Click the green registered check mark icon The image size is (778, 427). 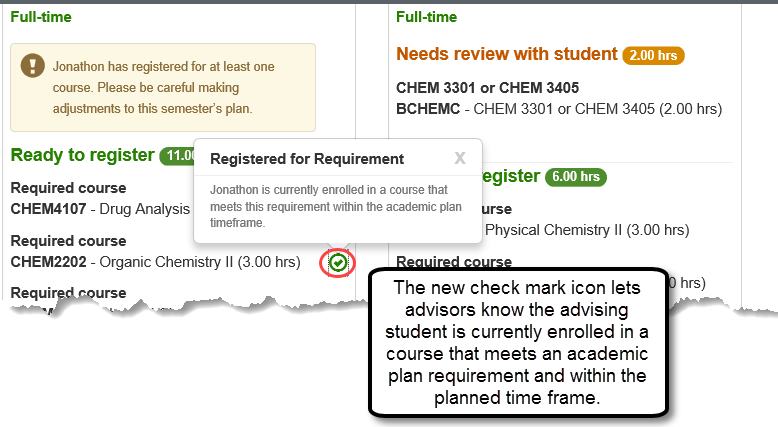(x=339, y=263)
